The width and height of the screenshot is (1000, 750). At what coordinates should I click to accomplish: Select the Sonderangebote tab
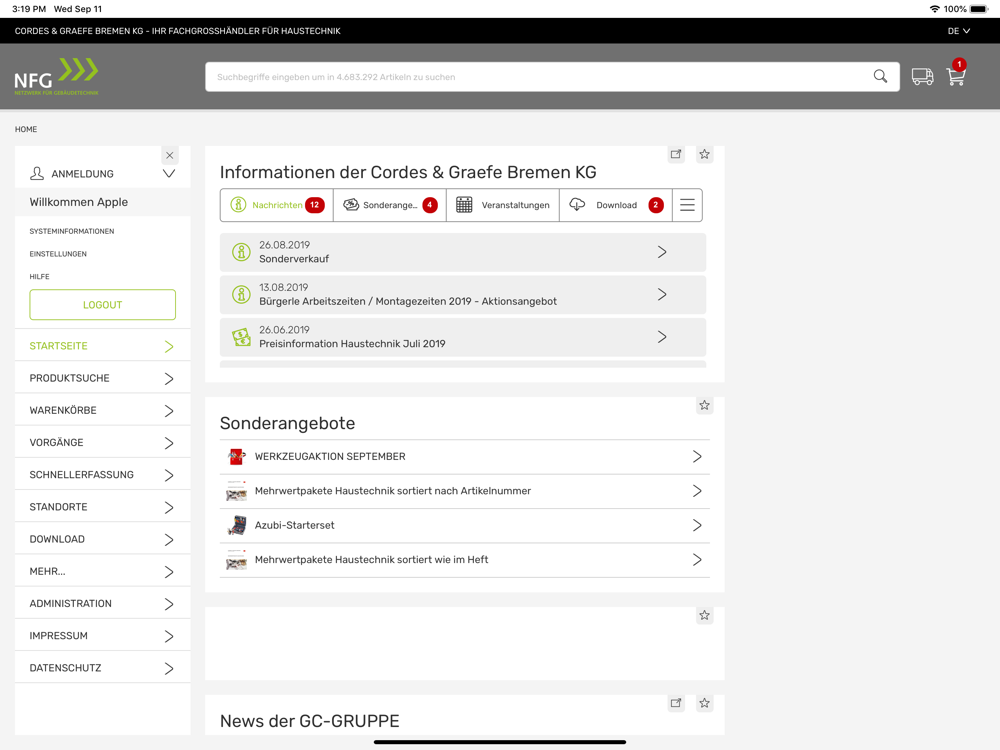[x=390, y=205]
